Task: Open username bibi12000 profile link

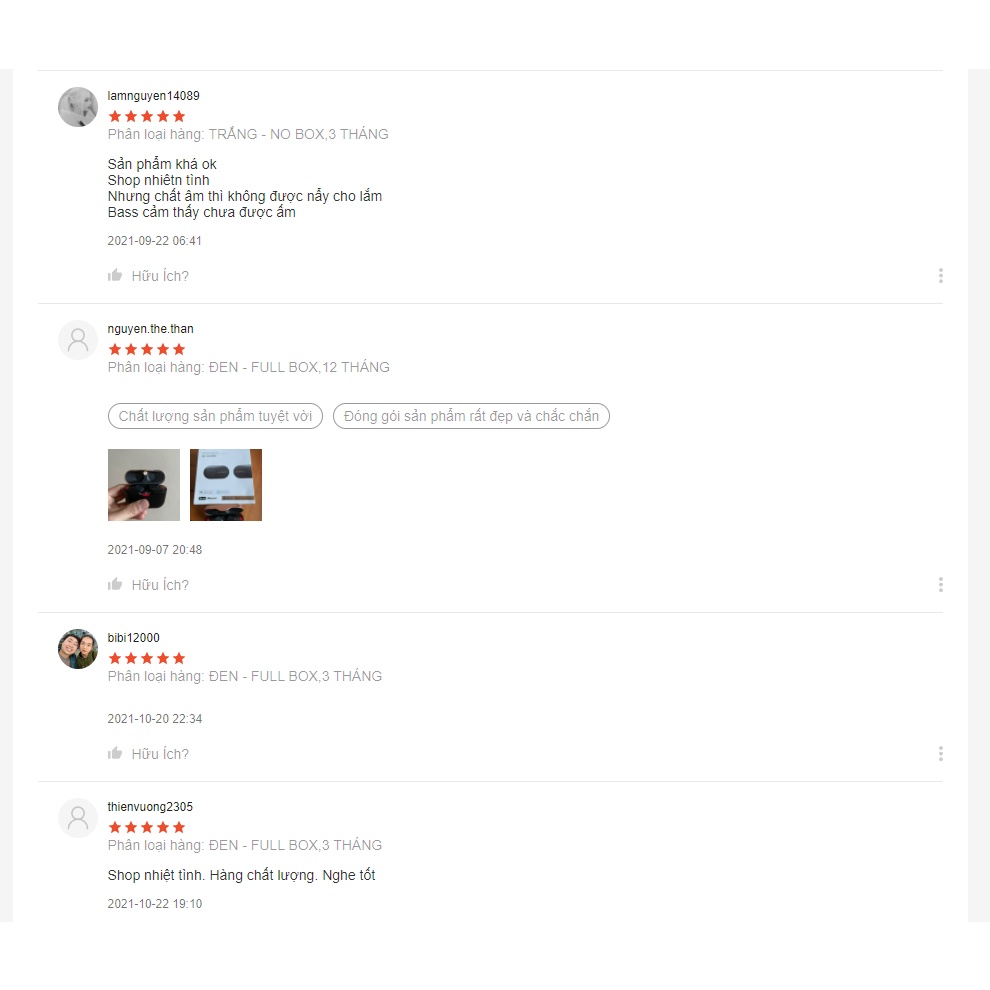Action: click(133, 638)
